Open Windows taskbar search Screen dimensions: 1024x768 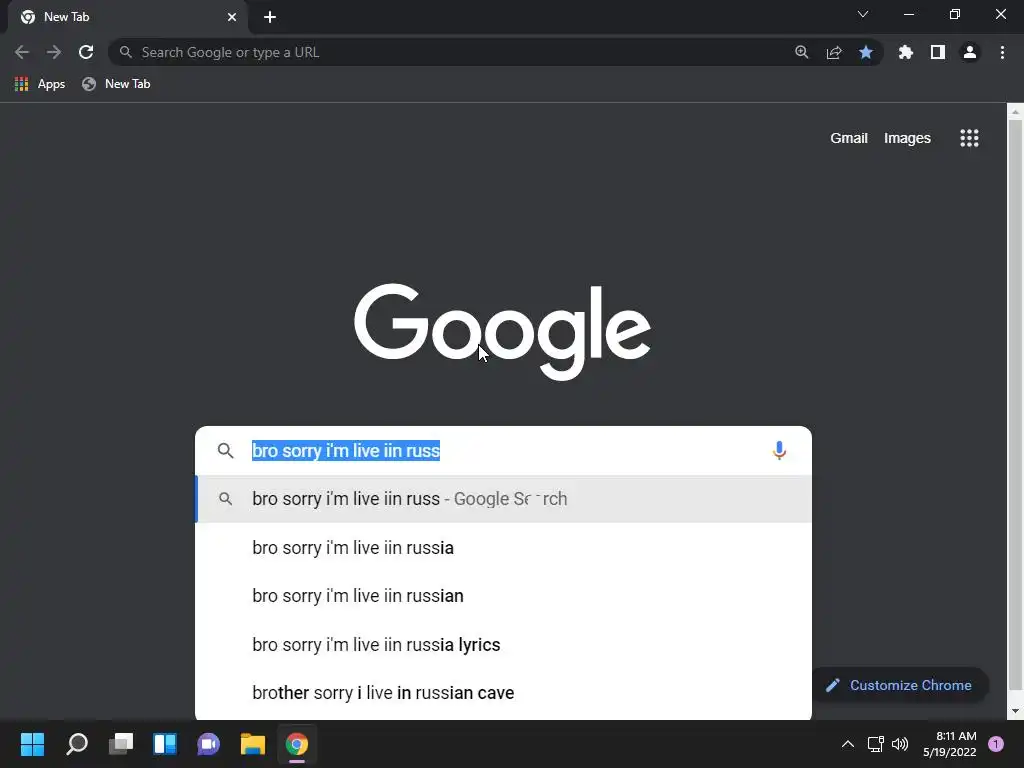click(x=77, y=744)
